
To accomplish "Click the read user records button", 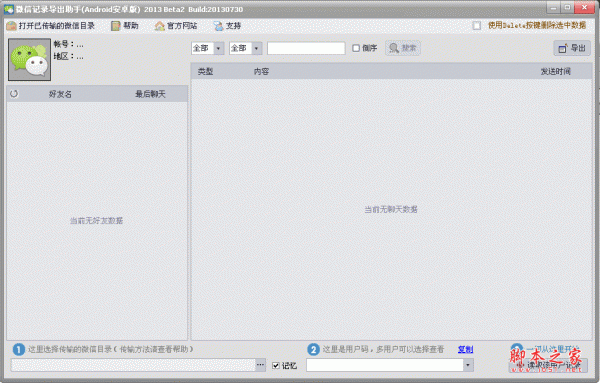I will coord(548,365).
